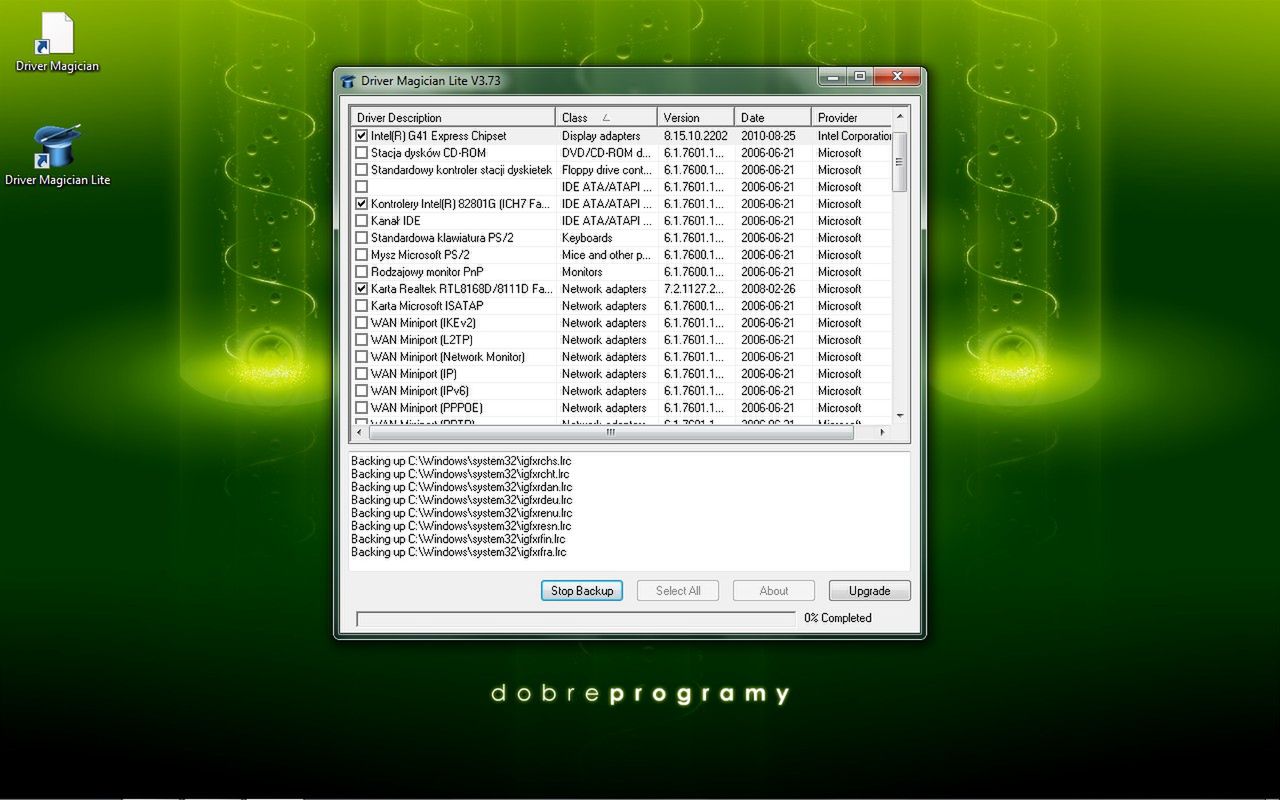Select the DVD/CD-ROM drives class cell
Screen dimensions: 1280x800
pyautogui.click(x=606, y=153)
